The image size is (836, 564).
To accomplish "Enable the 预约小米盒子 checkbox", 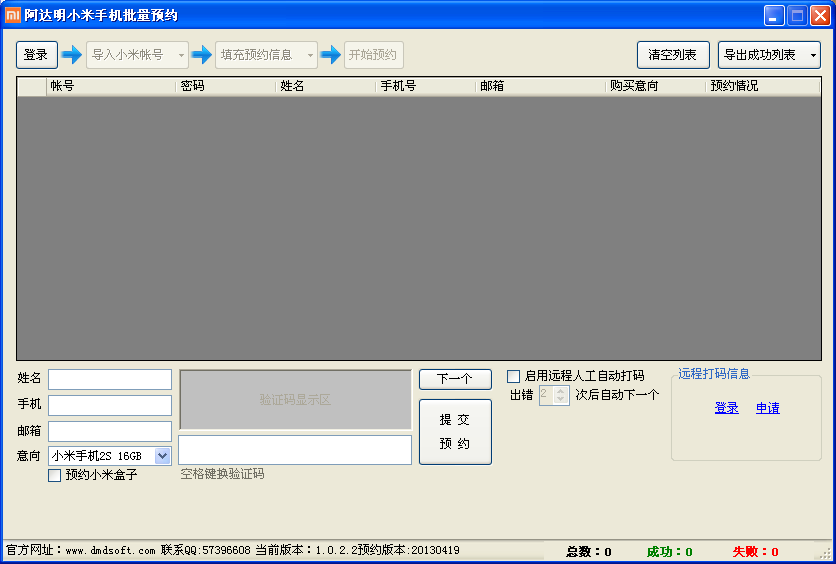I will point(54,475).
